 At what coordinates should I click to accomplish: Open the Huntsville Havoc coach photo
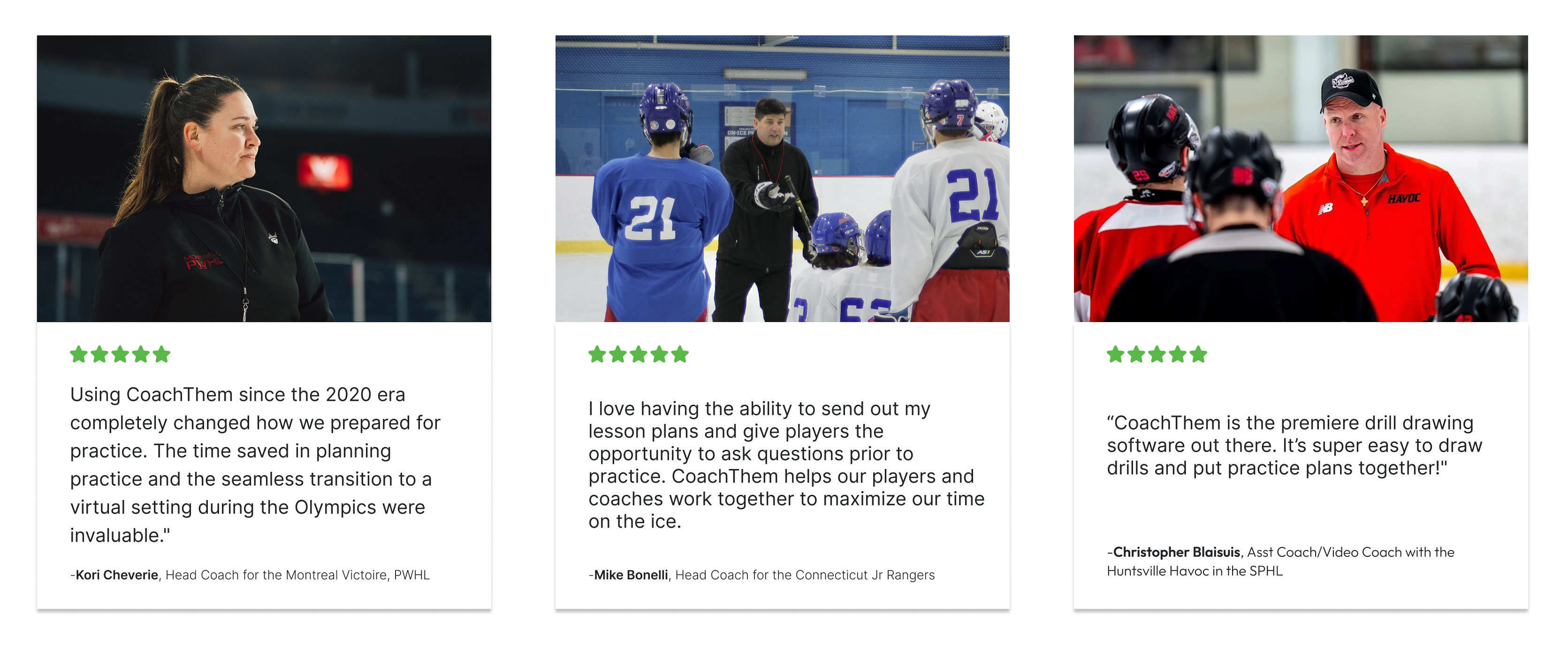(1301, 178)
